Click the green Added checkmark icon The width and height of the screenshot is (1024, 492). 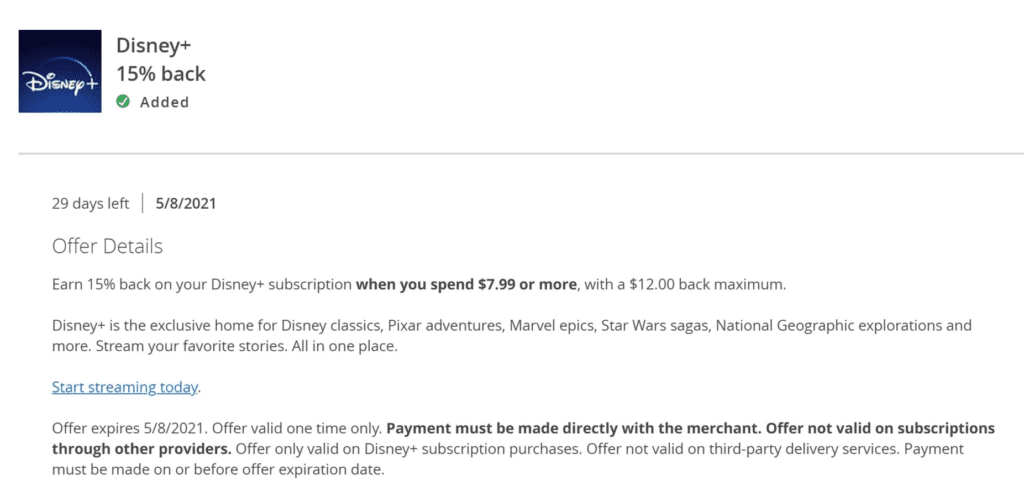(x=123, y=102)
